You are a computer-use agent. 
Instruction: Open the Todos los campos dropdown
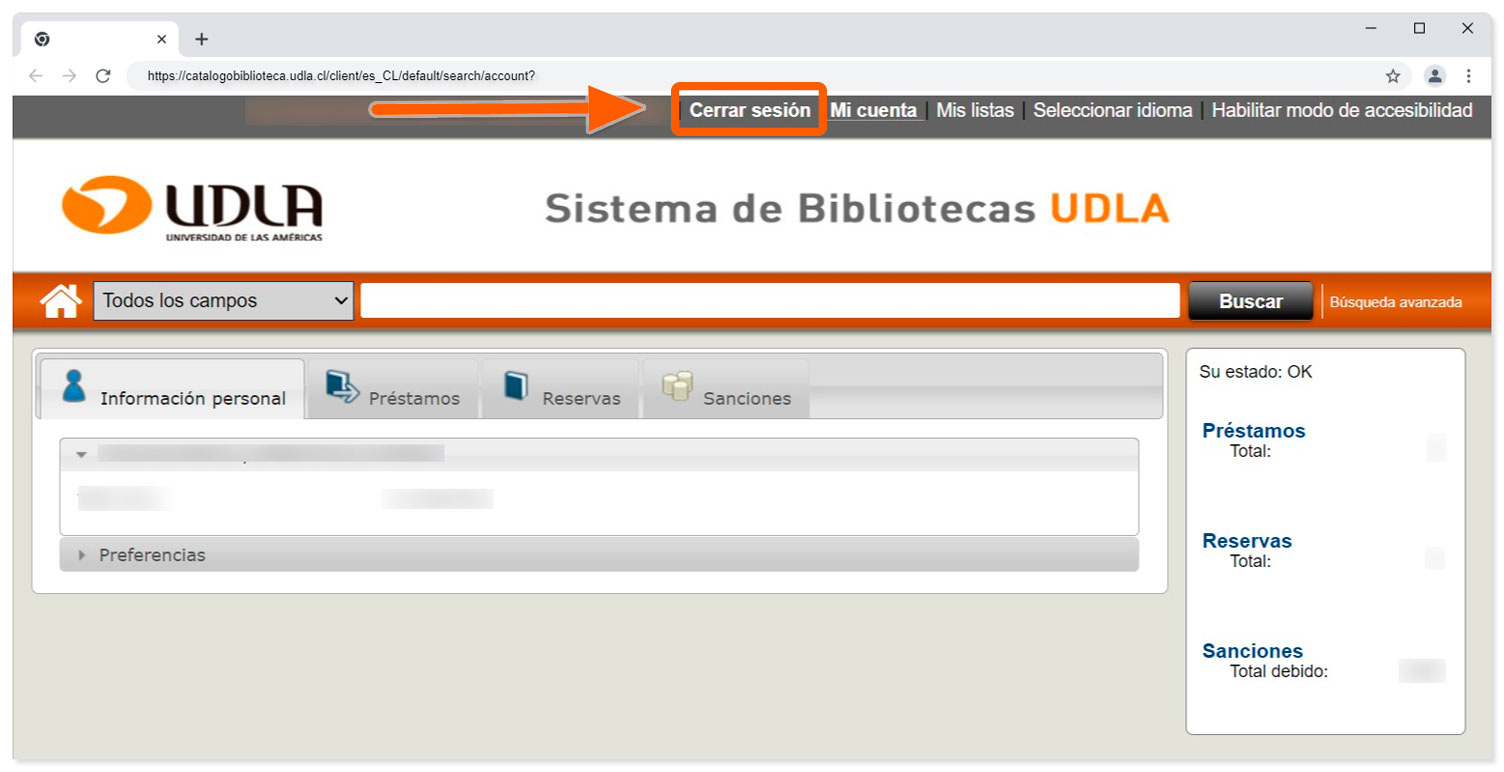(x=224, y=301)
